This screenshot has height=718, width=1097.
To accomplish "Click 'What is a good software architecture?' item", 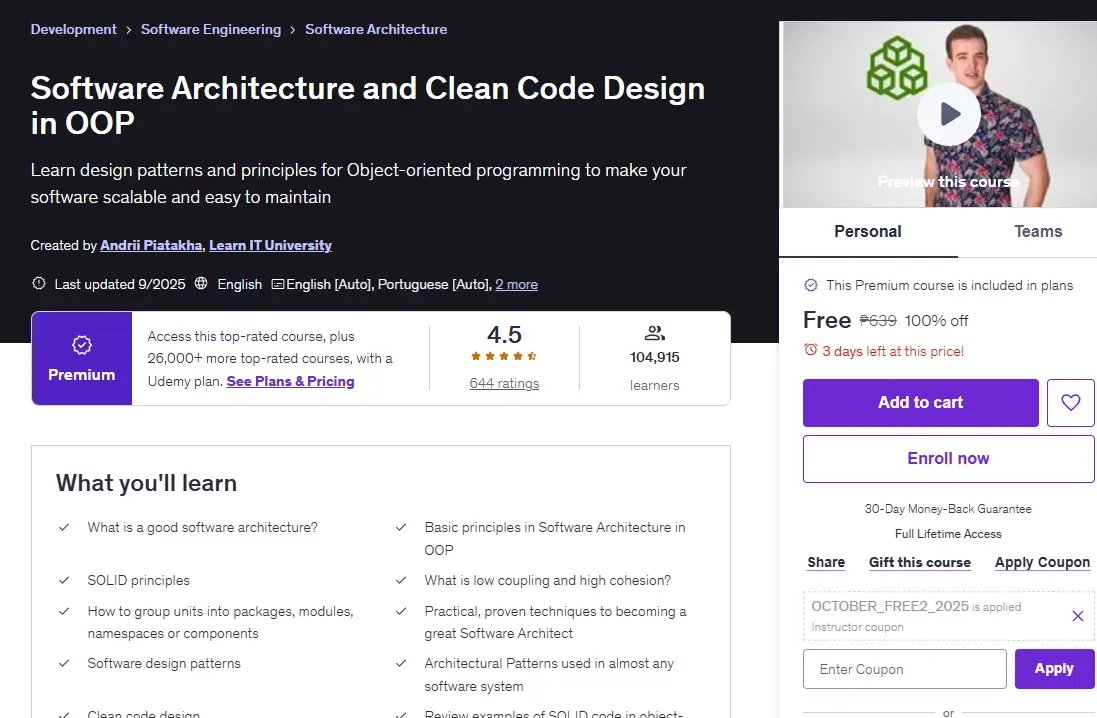I will [202, 528].
